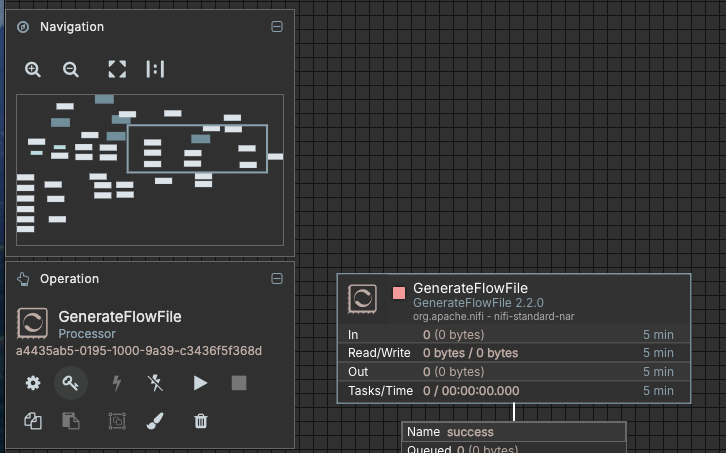The height and width of the screenshot is (453, 726).
Task: Start the GenerateFlowFile processor
Action: pos(200,382)
